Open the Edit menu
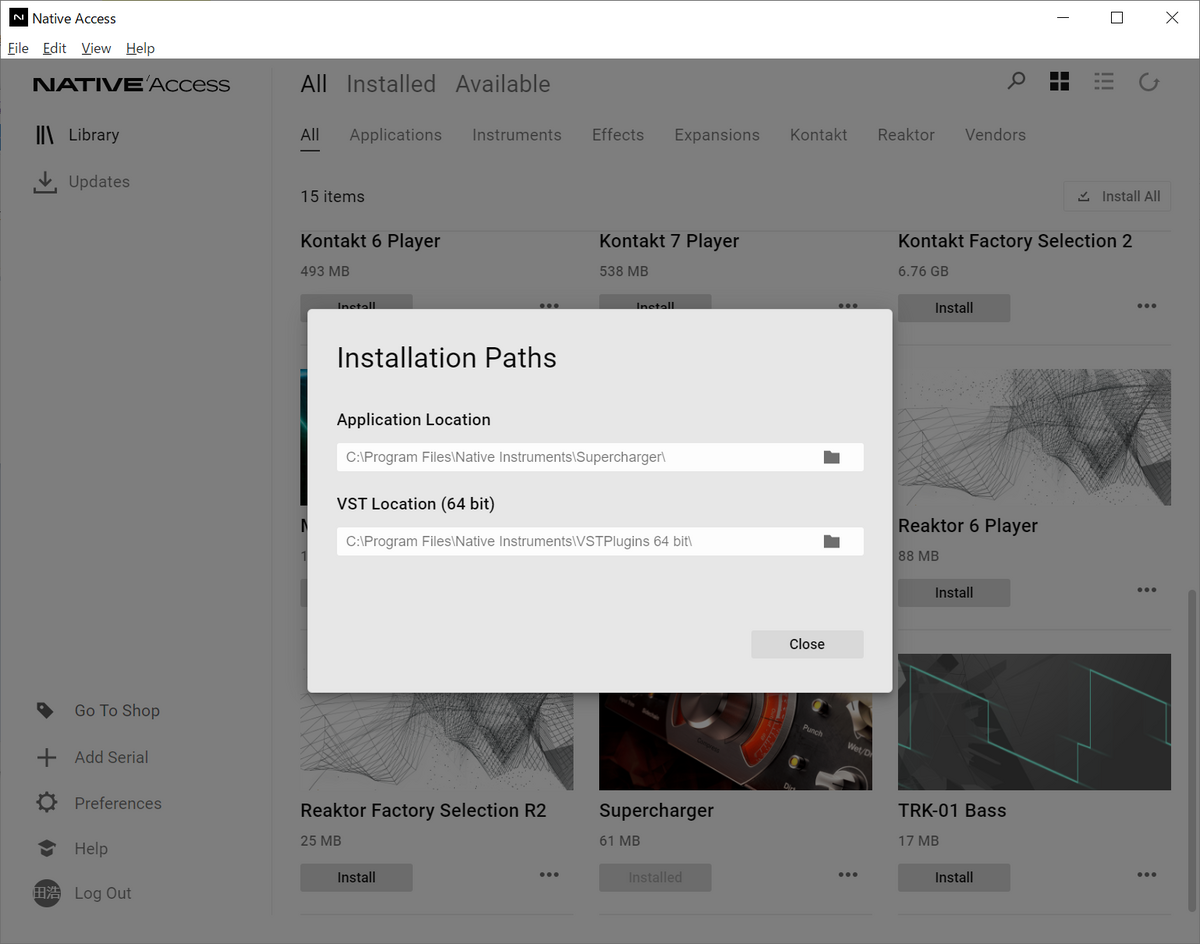Image resolution: width=1200 pixels, height=944 pixels. (54, 48)
